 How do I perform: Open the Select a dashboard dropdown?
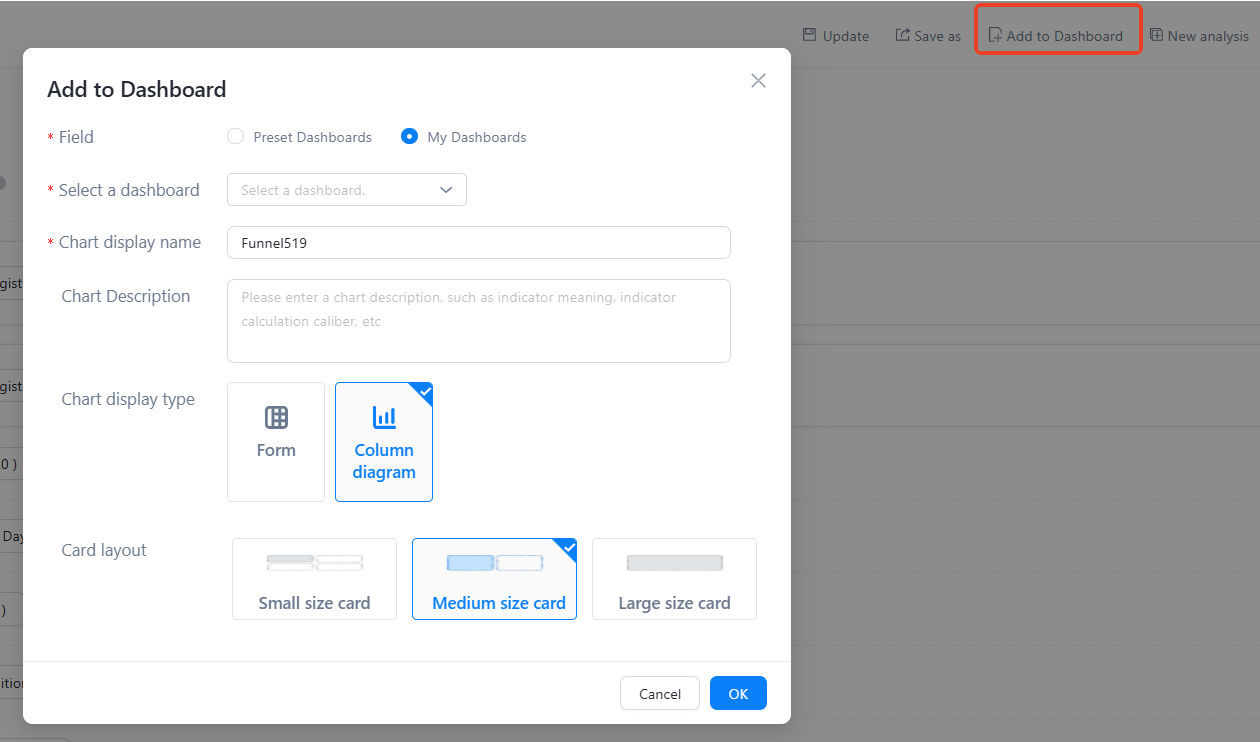tap(347, 190)
